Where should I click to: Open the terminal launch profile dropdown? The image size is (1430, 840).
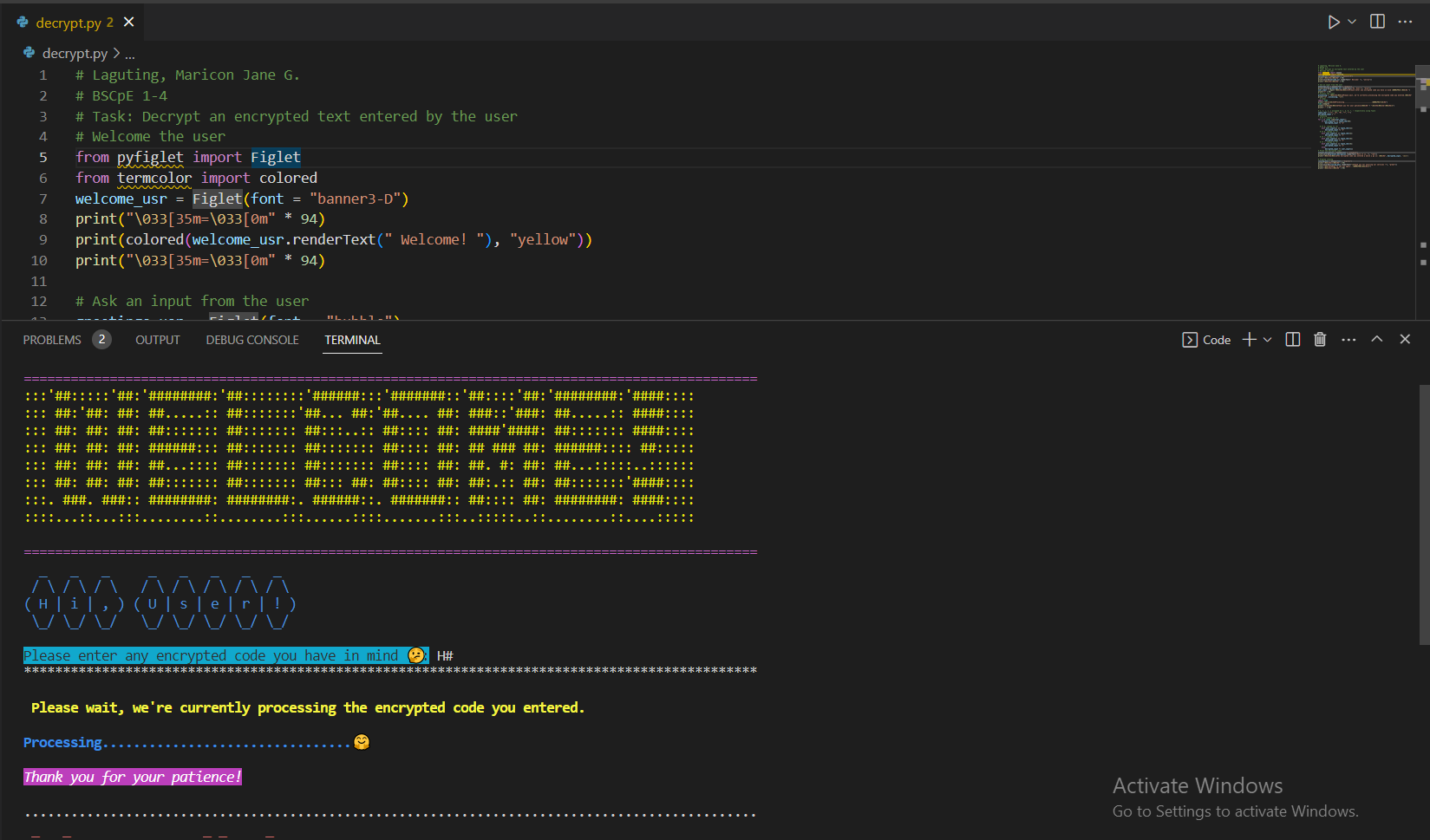[1268, 340]
